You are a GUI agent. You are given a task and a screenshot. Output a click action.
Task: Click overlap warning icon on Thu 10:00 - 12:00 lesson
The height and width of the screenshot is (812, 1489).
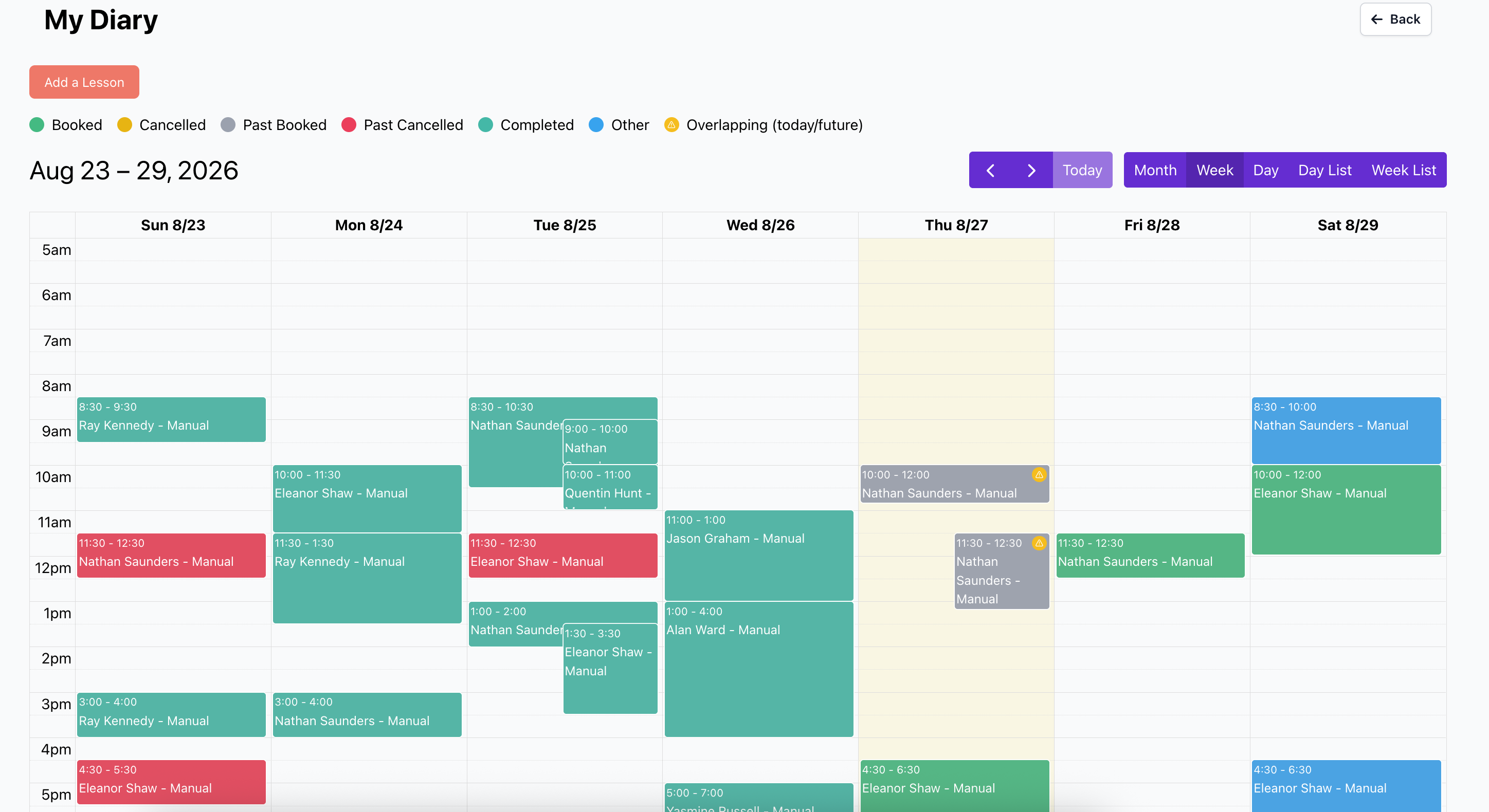point(1039,474)
